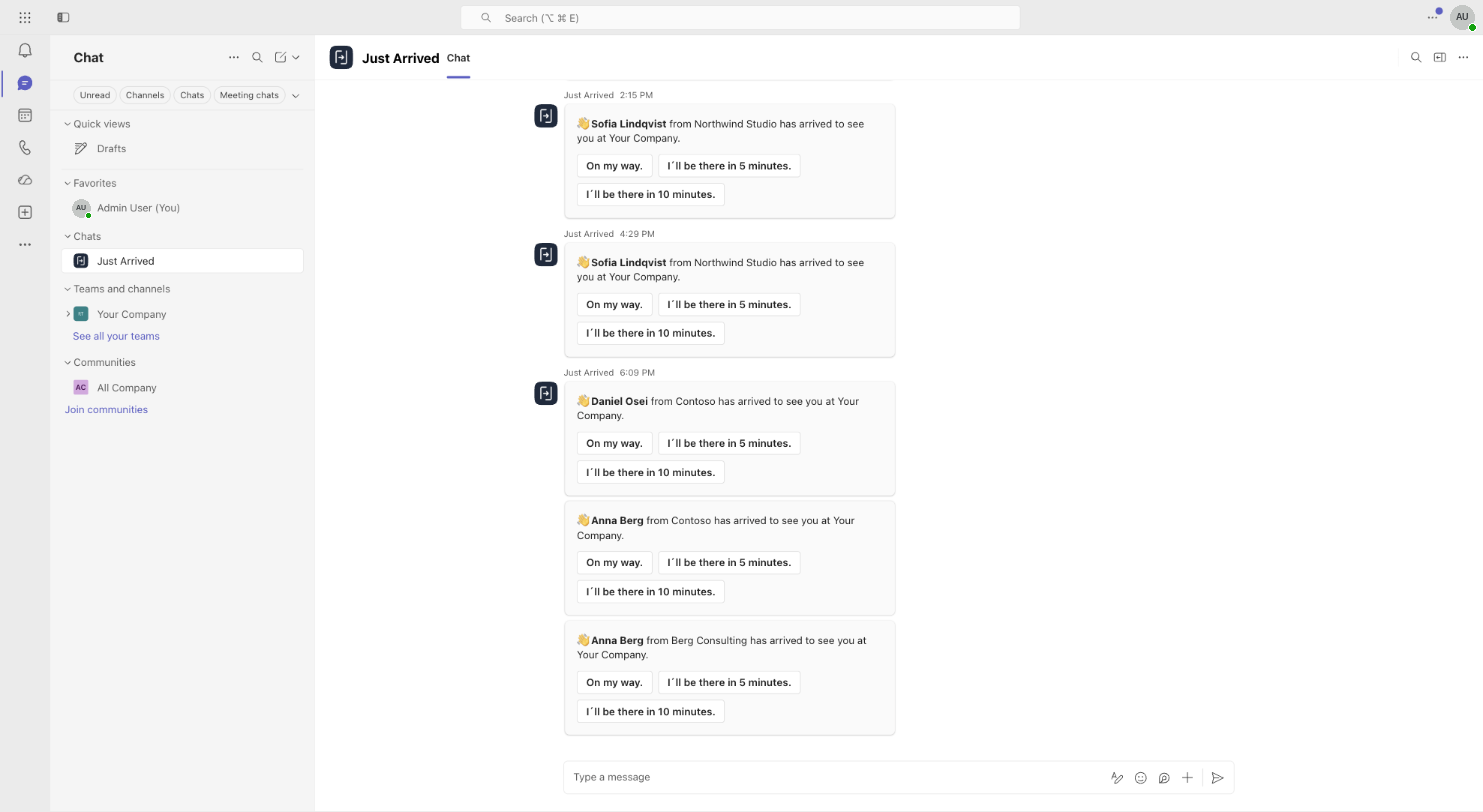Search the chat list
1483x812 pixels.
pos(257,58)
